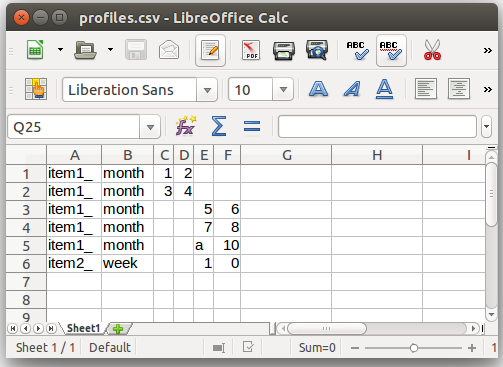Click cell D2 containing 4
Screen dimensions: 503x367
click(x=184, y=192)
